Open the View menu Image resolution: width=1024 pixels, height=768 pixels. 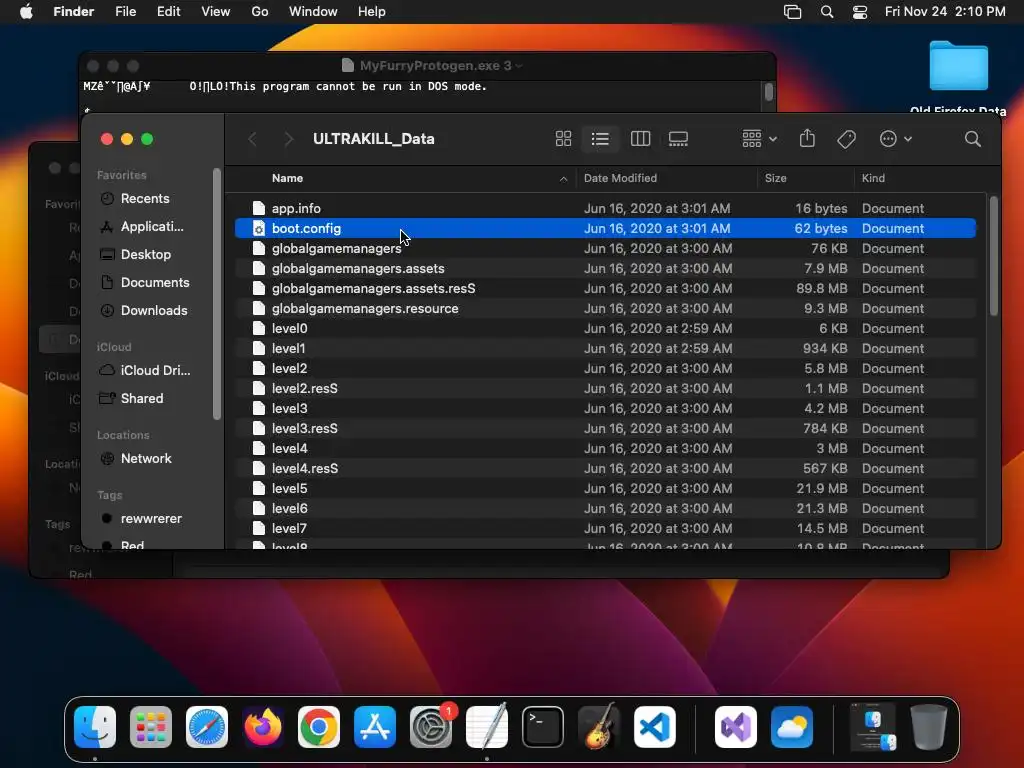click(216, 12)
